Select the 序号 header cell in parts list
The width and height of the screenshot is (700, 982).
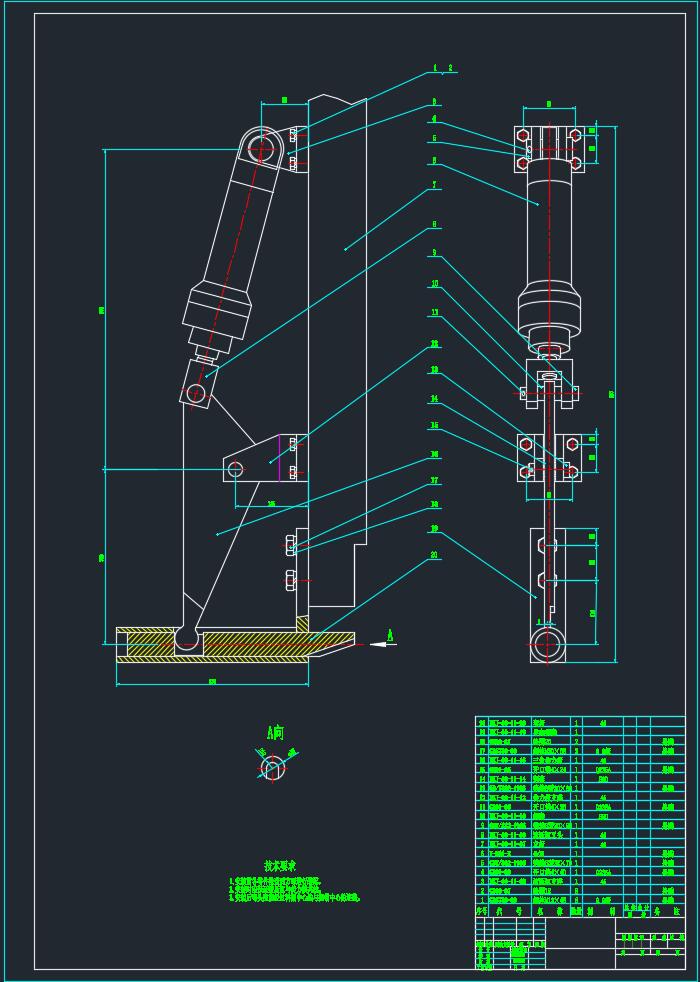click(x=482, y=911)
